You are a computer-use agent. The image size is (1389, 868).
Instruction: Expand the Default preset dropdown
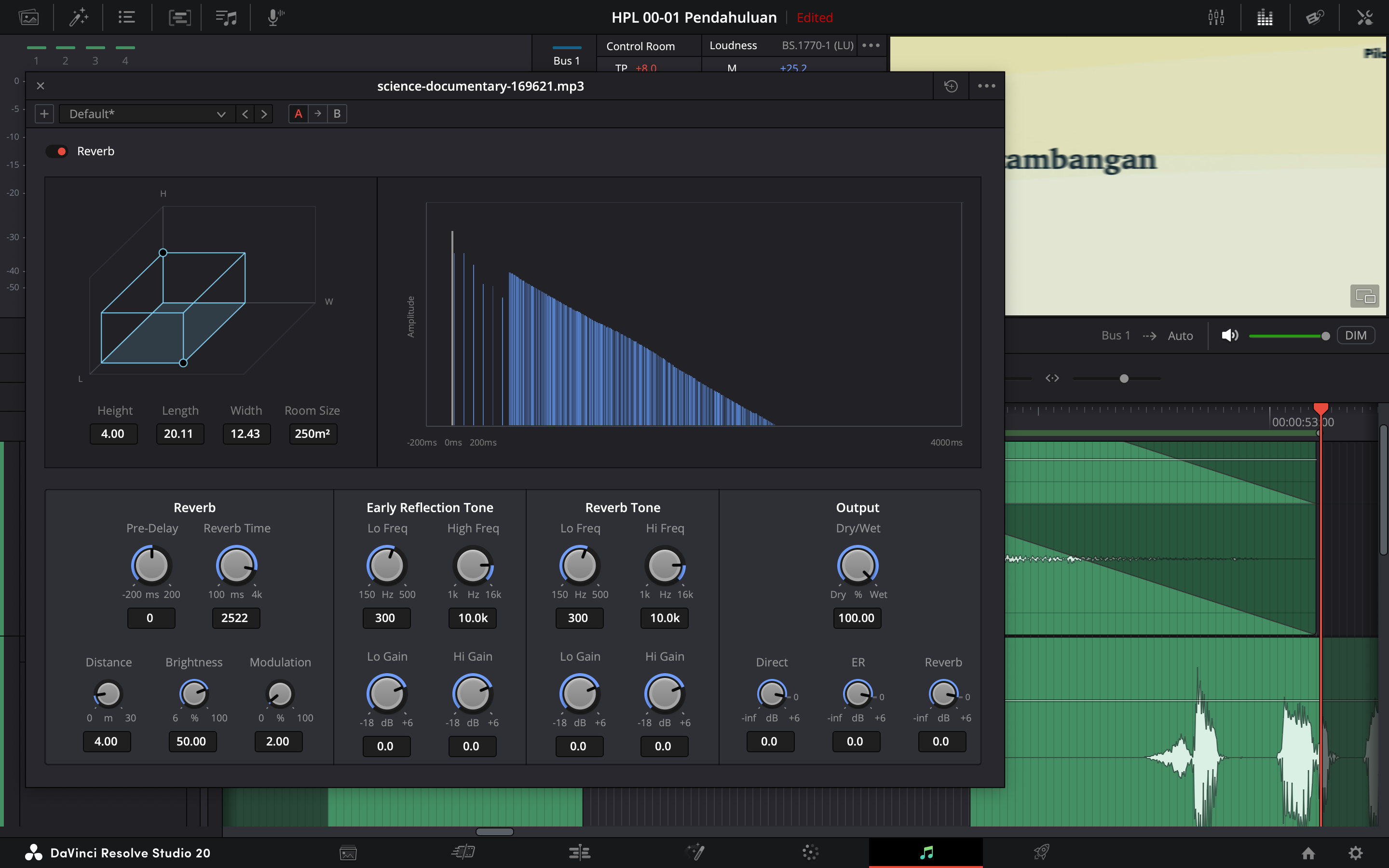point(148,114)
